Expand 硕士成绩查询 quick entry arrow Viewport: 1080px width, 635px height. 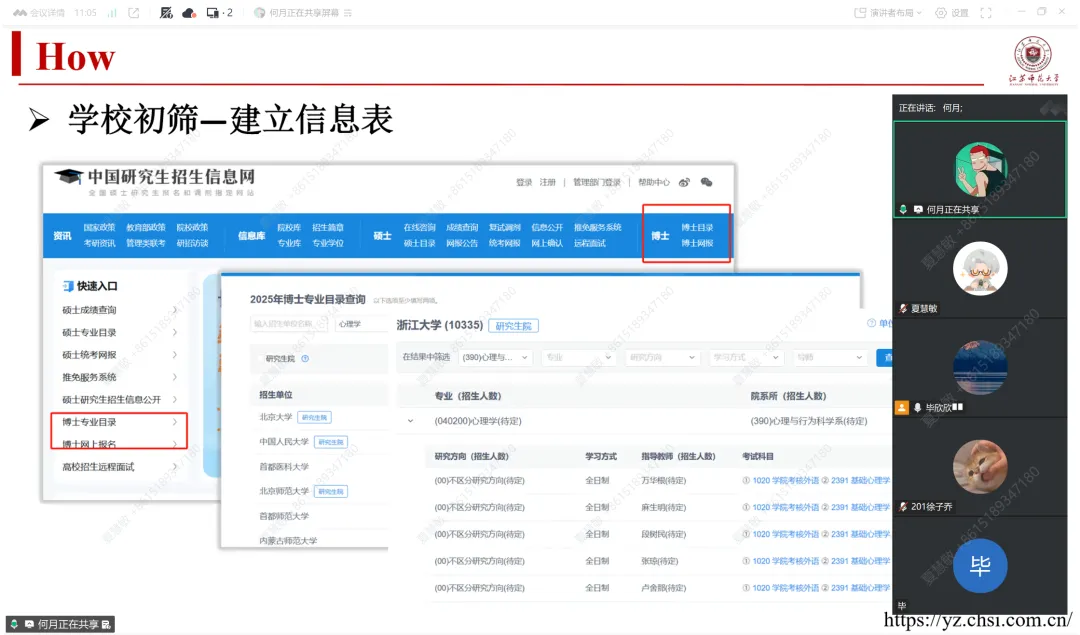(x=174, y=310)
